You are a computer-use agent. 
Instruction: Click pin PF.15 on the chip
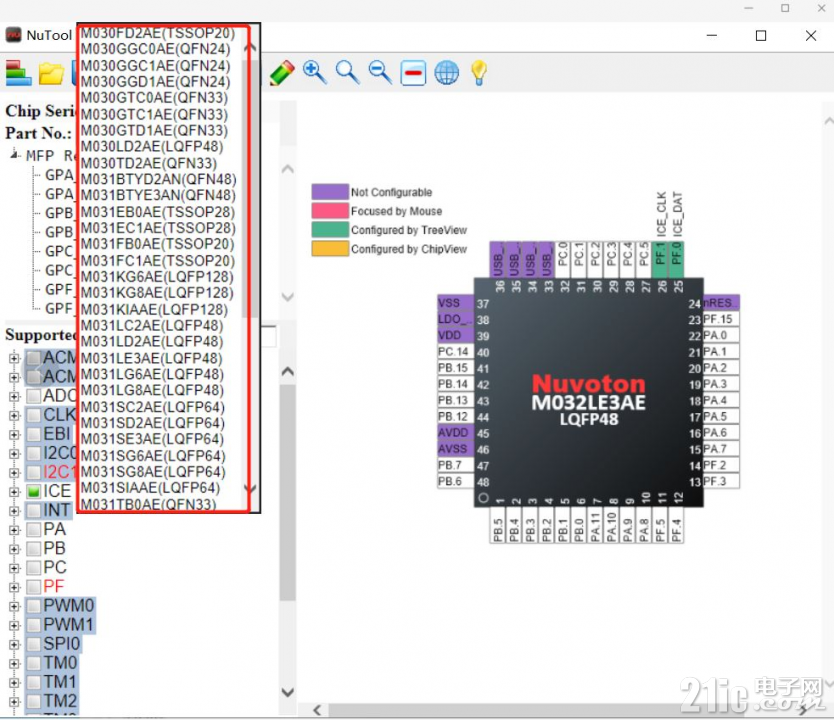721,319
